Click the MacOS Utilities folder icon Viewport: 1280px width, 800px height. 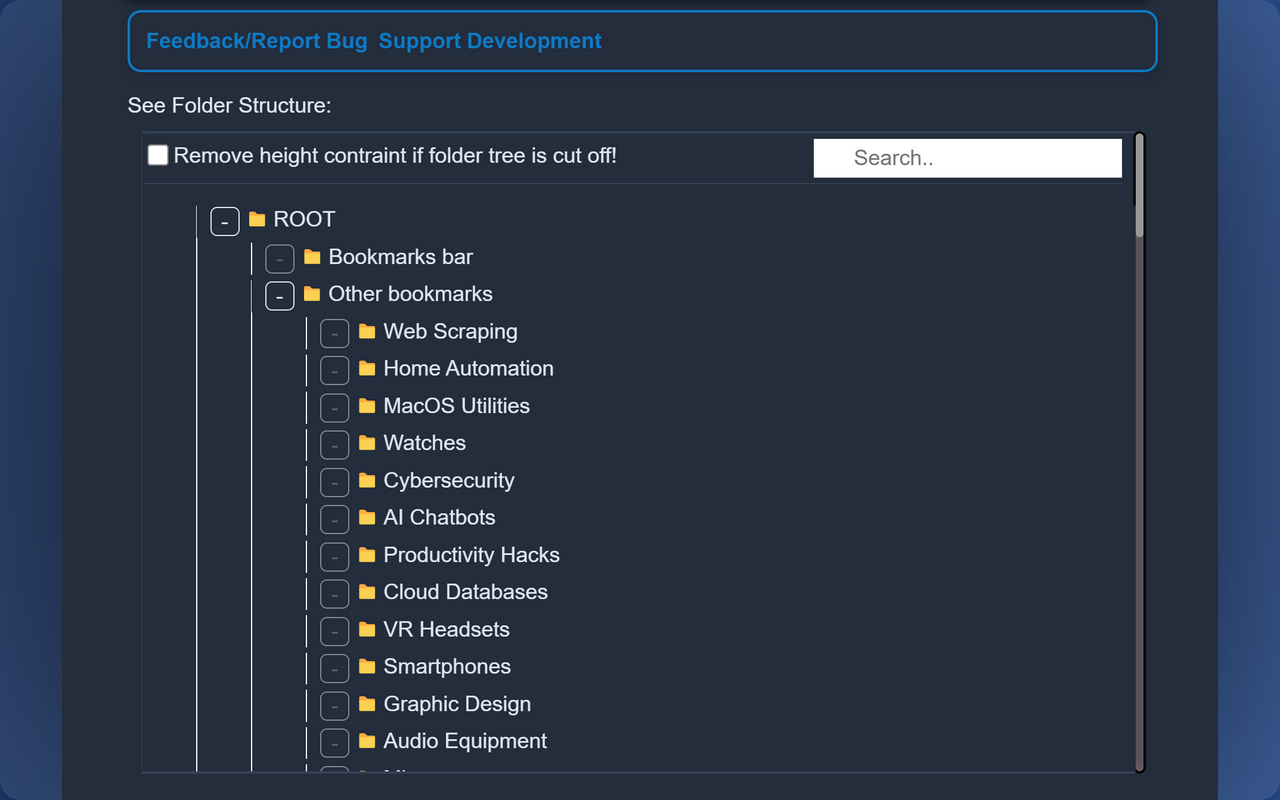point(367,406)
